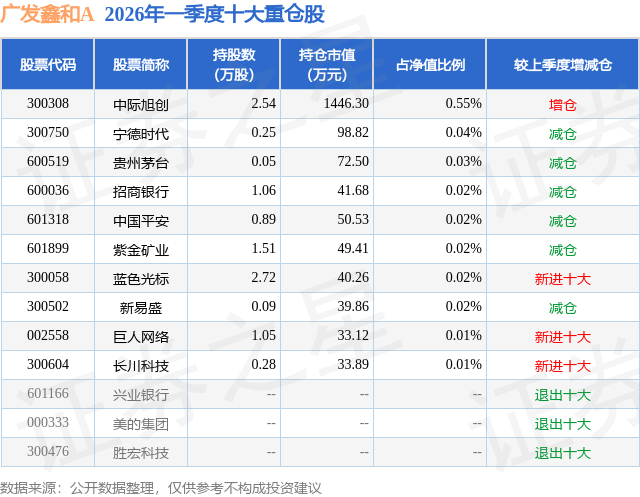Click 新进十大 in the 巨人网络 row
Image resolution: width=640 pixels, height=497 pixels.
click(563, 337)
